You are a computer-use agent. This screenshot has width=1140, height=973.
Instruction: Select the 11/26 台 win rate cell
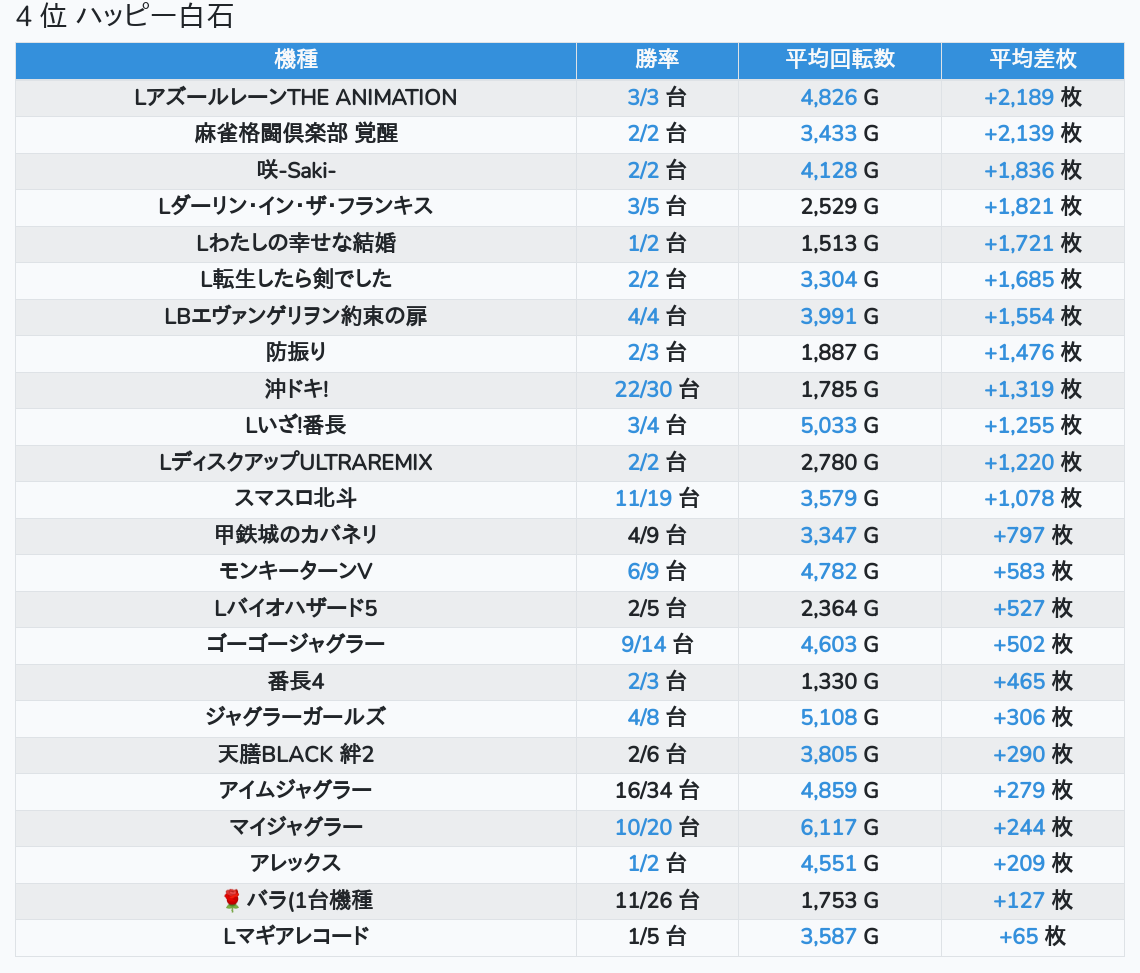click(657, 900)
